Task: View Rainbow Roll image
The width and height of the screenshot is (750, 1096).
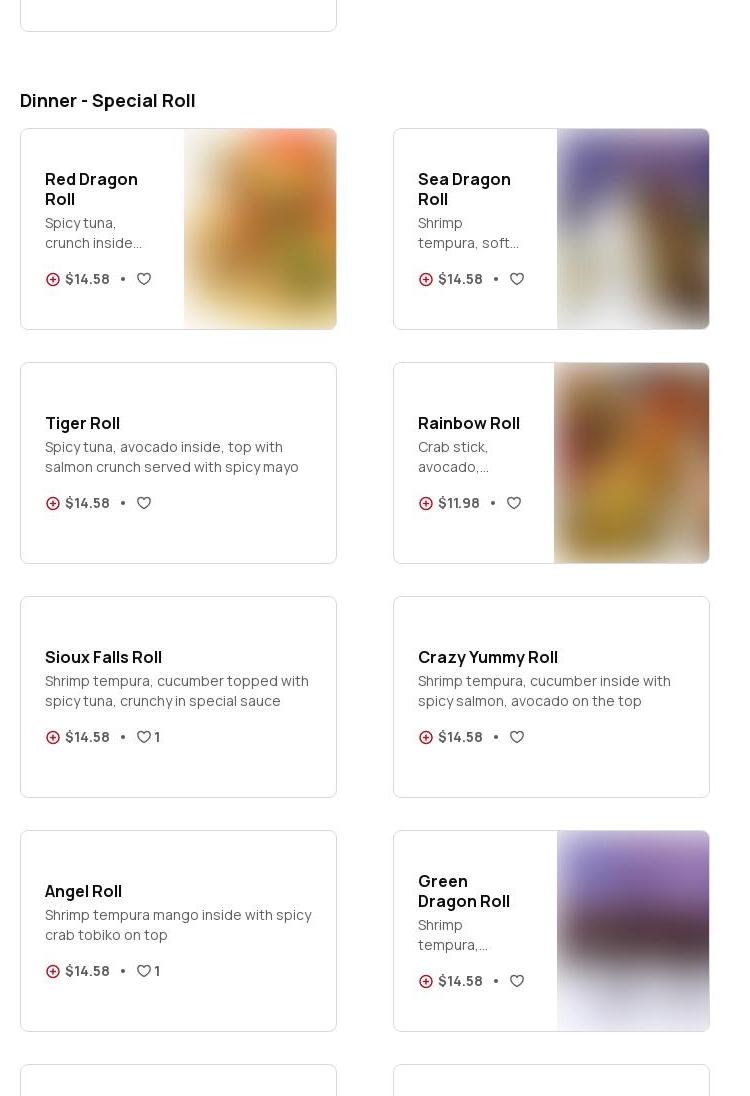Action: tap(631, 463)
